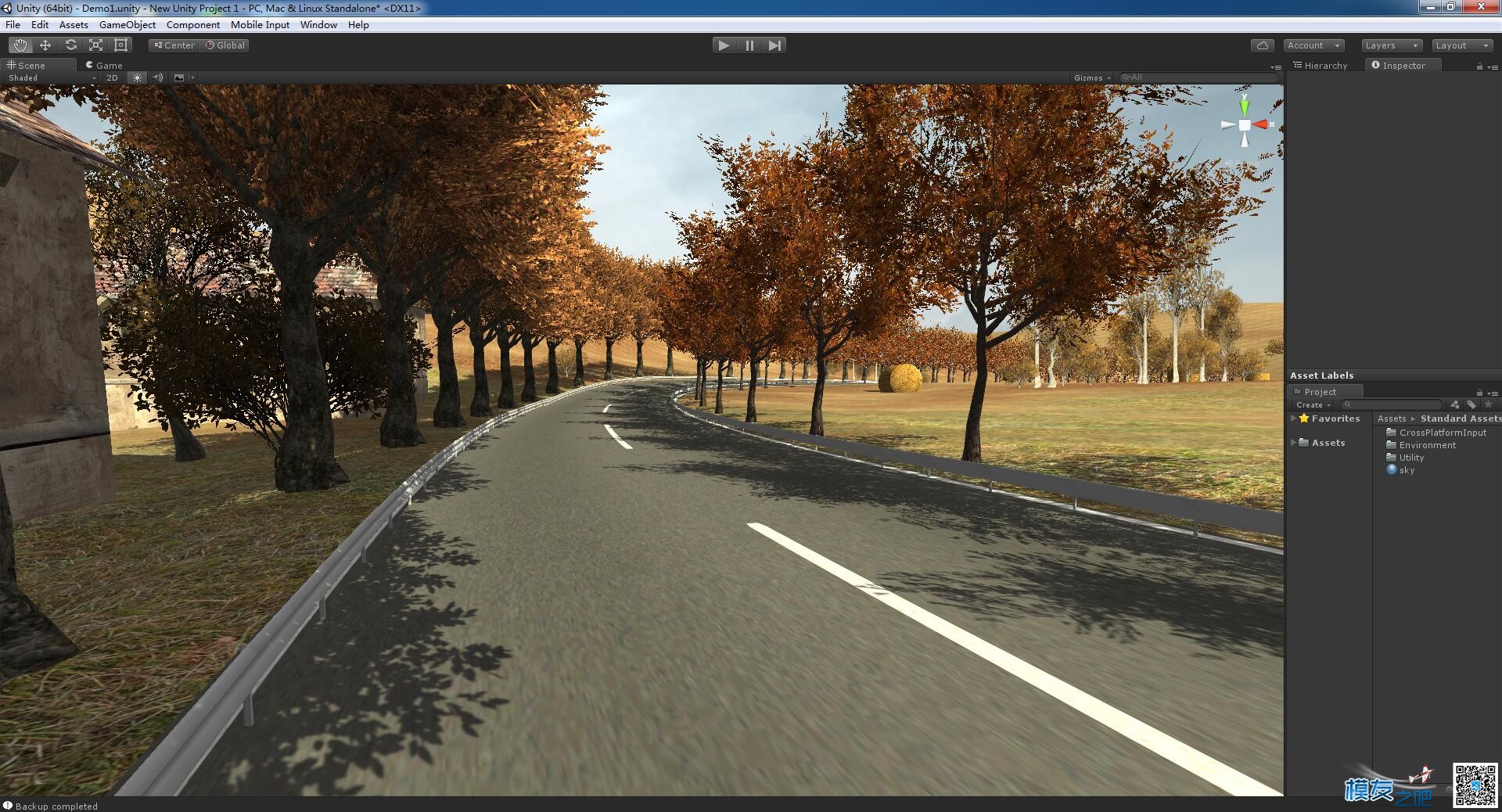The image size is (1502, 812).
Task: Click the Pause button
Action: 749,45
